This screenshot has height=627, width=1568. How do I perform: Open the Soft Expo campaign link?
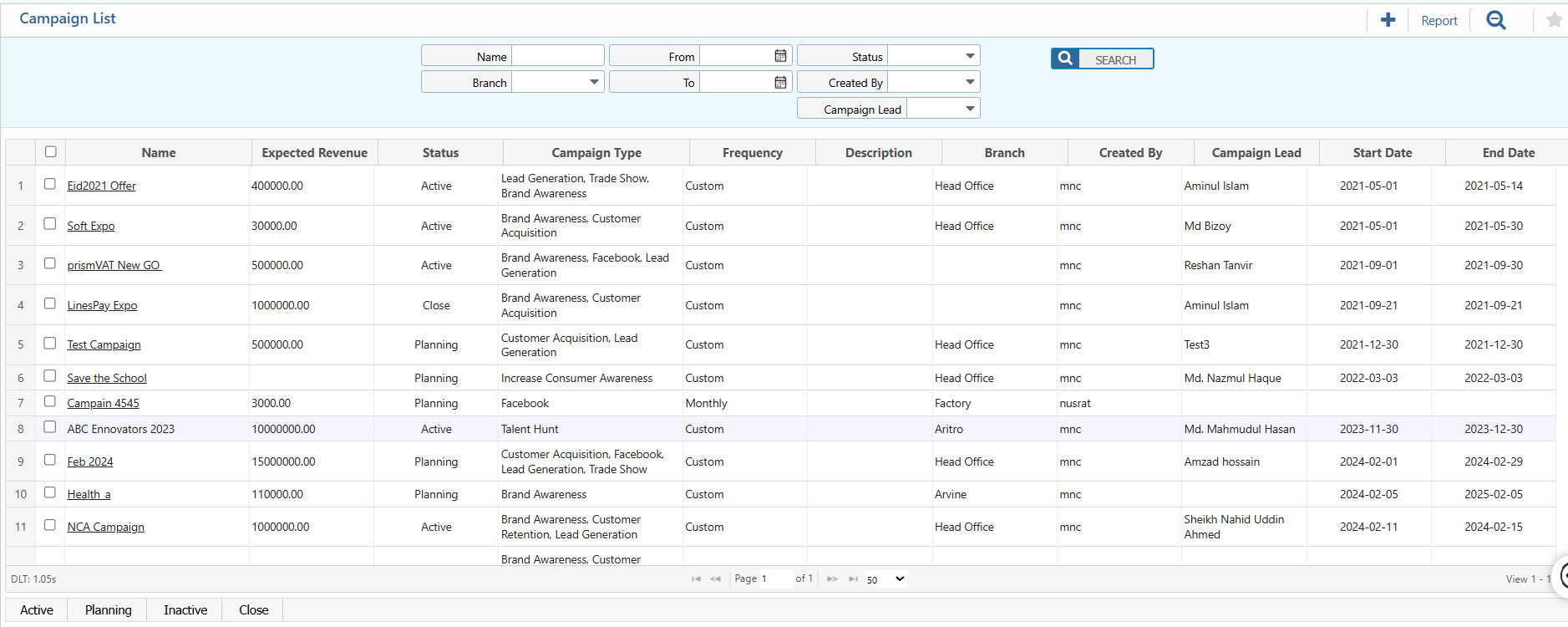[x=91, y=226]
